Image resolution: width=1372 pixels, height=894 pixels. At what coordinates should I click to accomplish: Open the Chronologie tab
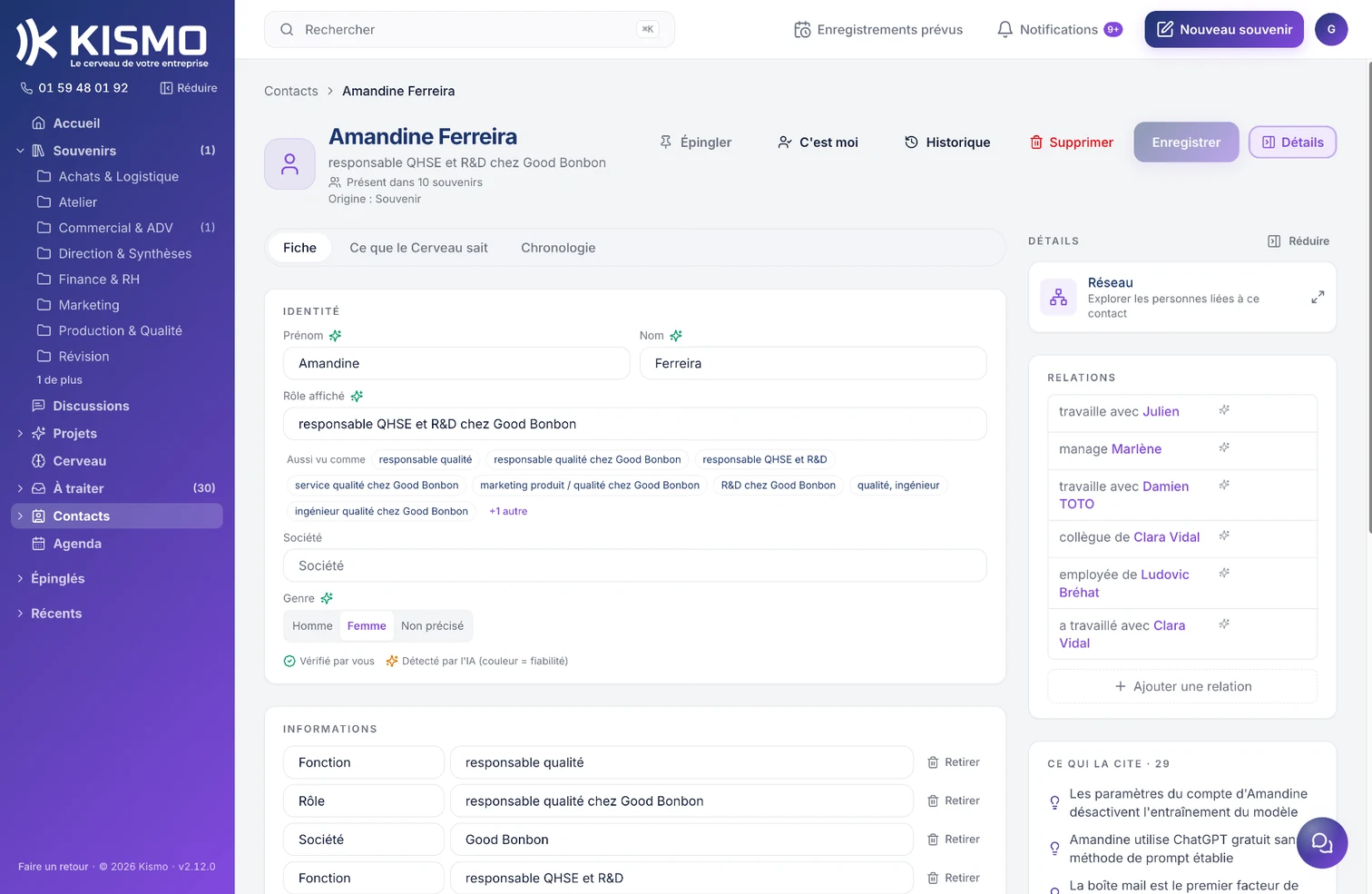pyautogui.click(x=558, y=248)
